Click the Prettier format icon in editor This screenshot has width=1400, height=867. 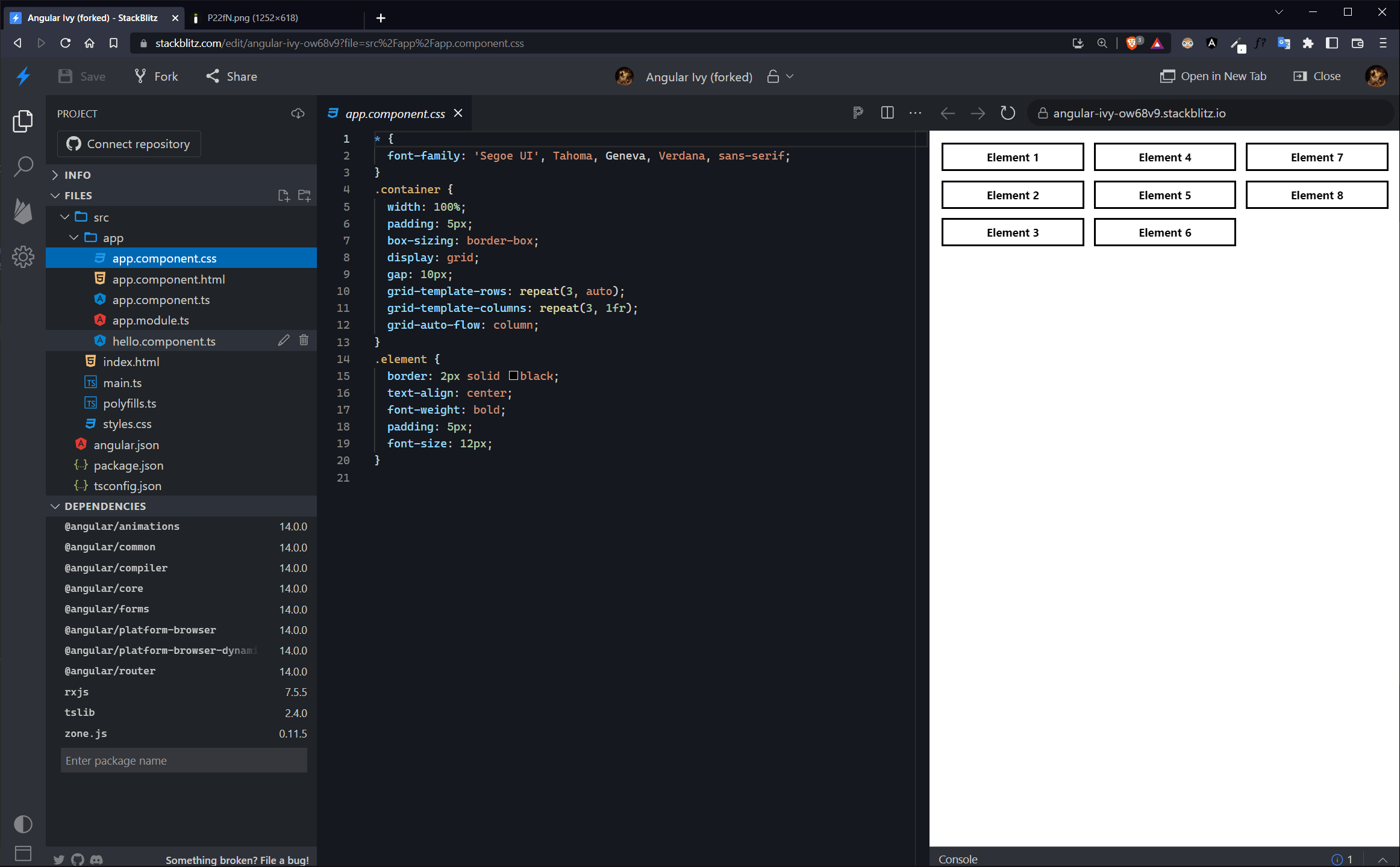(858, 113)
